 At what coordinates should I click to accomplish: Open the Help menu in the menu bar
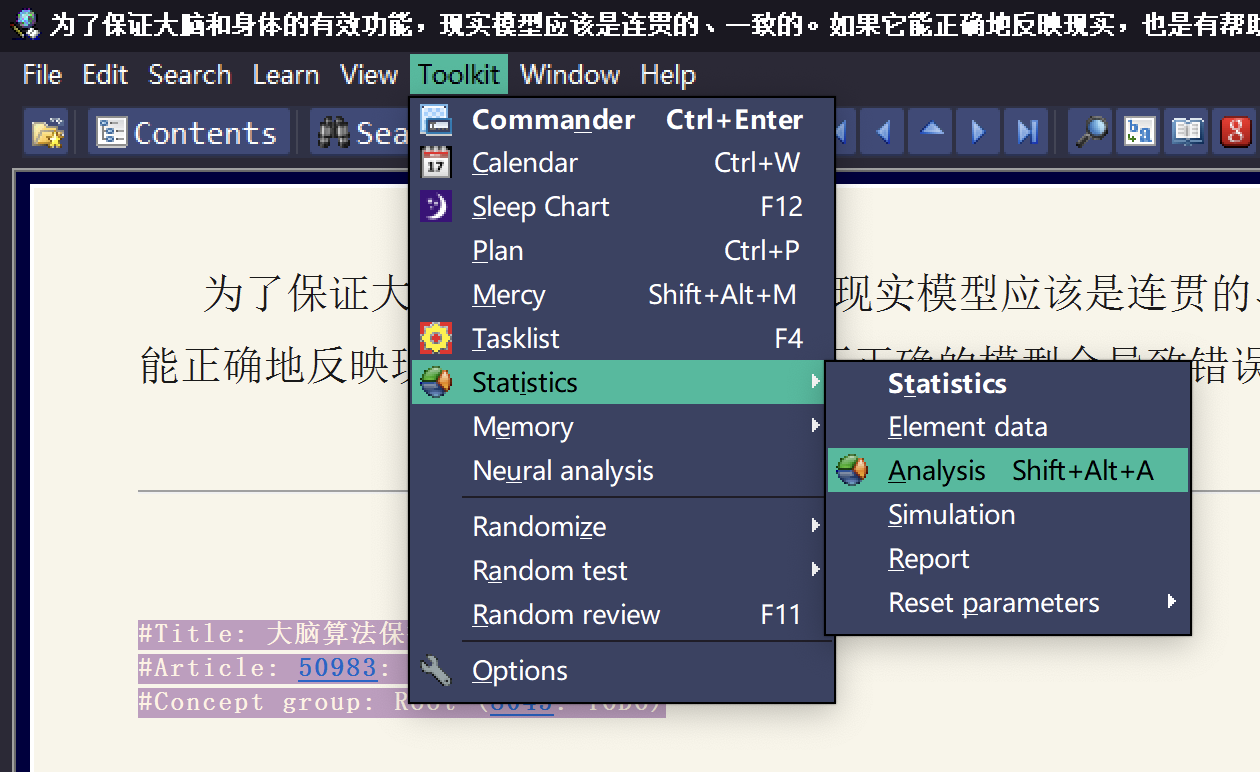pyautogui.click(x=668, y=75)
